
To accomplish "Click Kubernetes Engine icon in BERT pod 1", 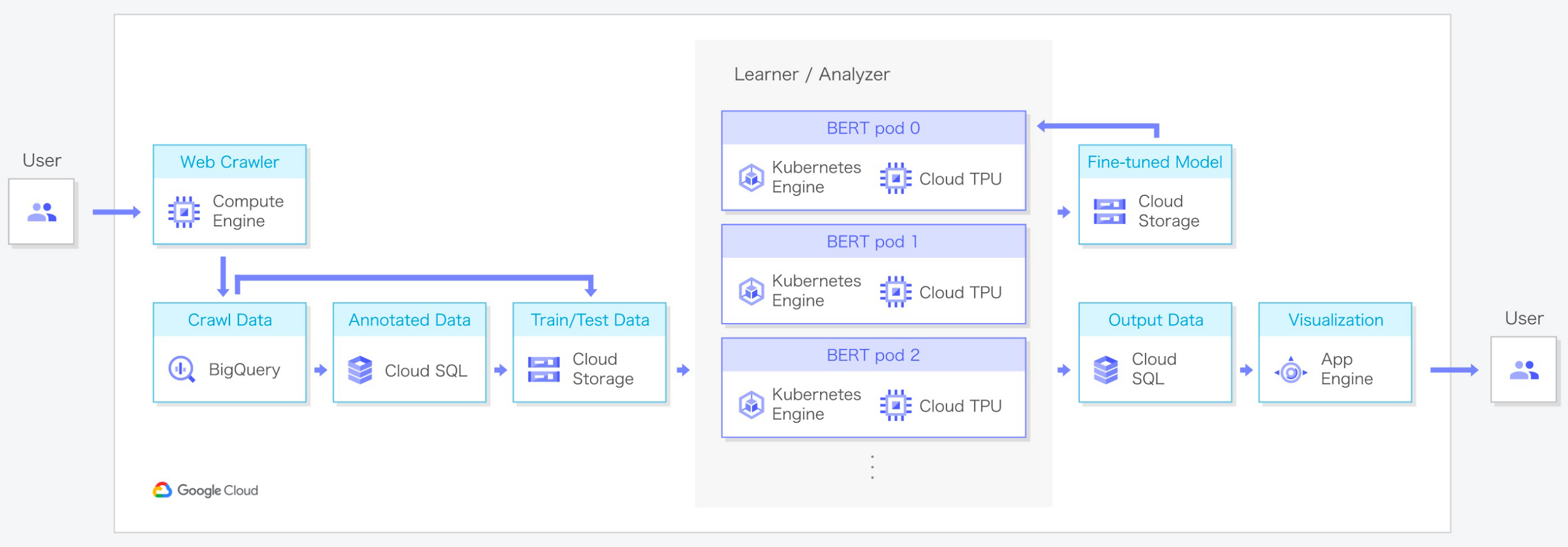I will pyautogui.click(x=751, y=291).
